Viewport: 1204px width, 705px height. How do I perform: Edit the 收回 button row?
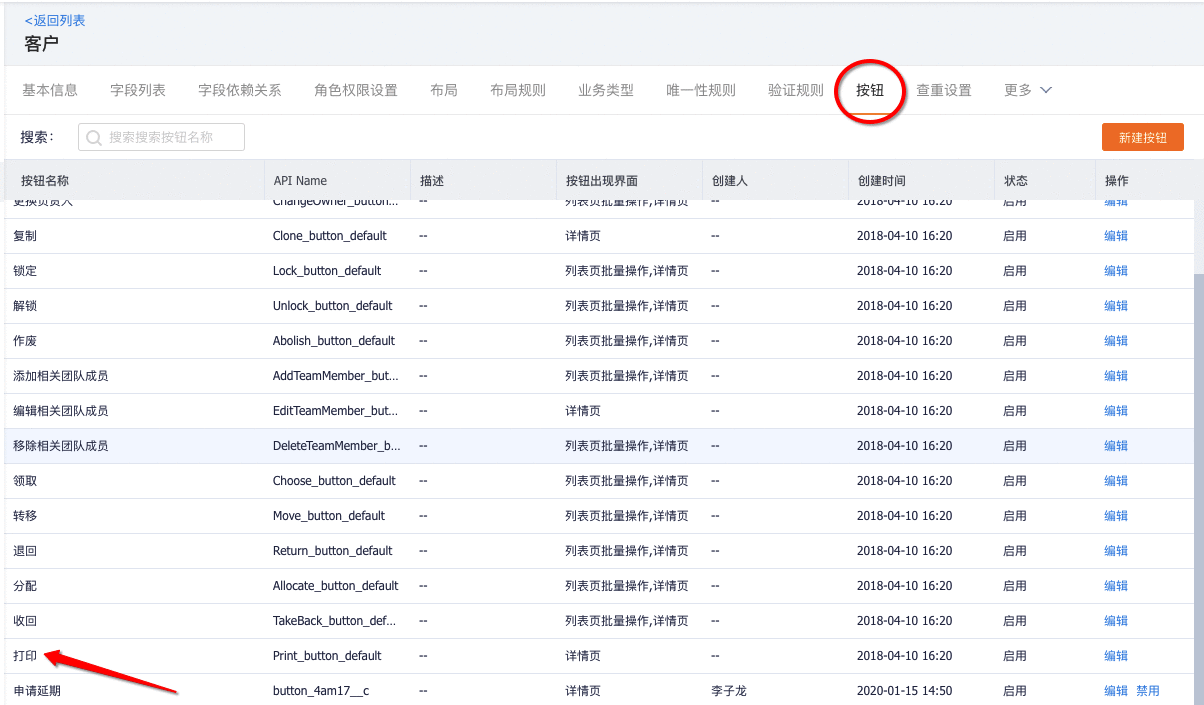(1116, 621)
